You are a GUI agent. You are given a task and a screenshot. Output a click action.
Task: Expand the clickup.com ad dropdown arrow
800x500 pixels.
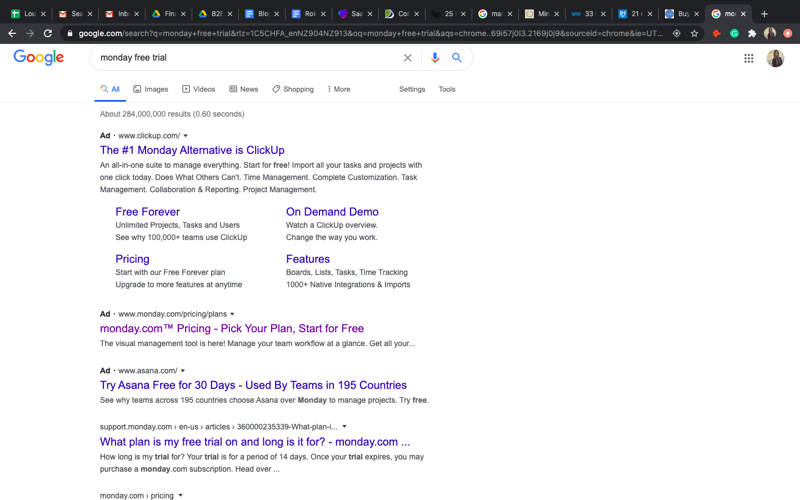click(186, 136)
